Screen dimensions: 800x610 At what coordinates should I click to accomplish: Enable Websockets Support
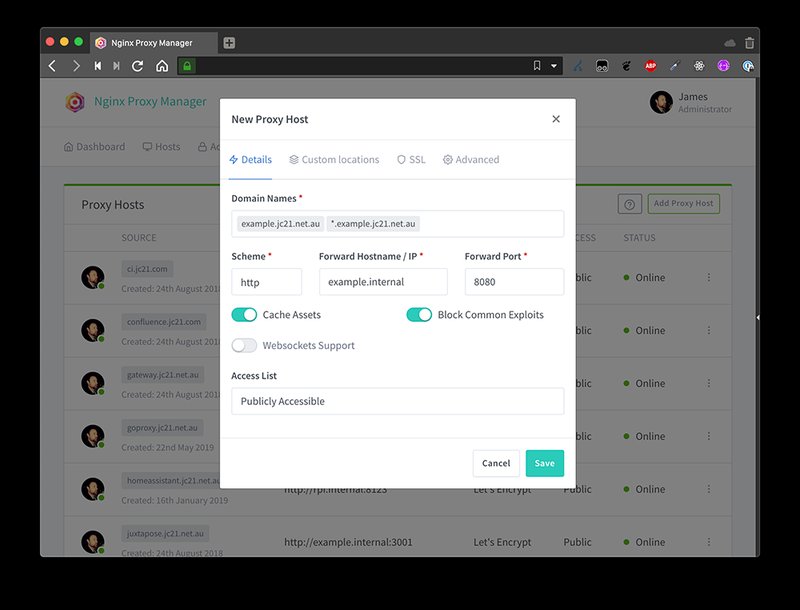245,346
